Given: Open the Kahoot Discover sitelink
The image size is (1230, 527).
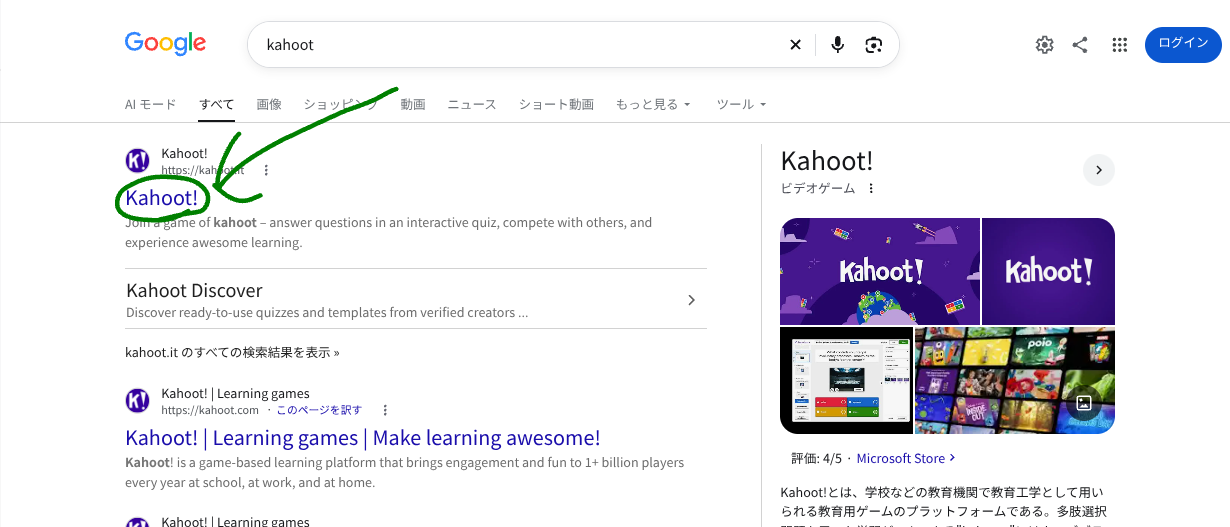Looking at the screenshot, I should point(194,291).
